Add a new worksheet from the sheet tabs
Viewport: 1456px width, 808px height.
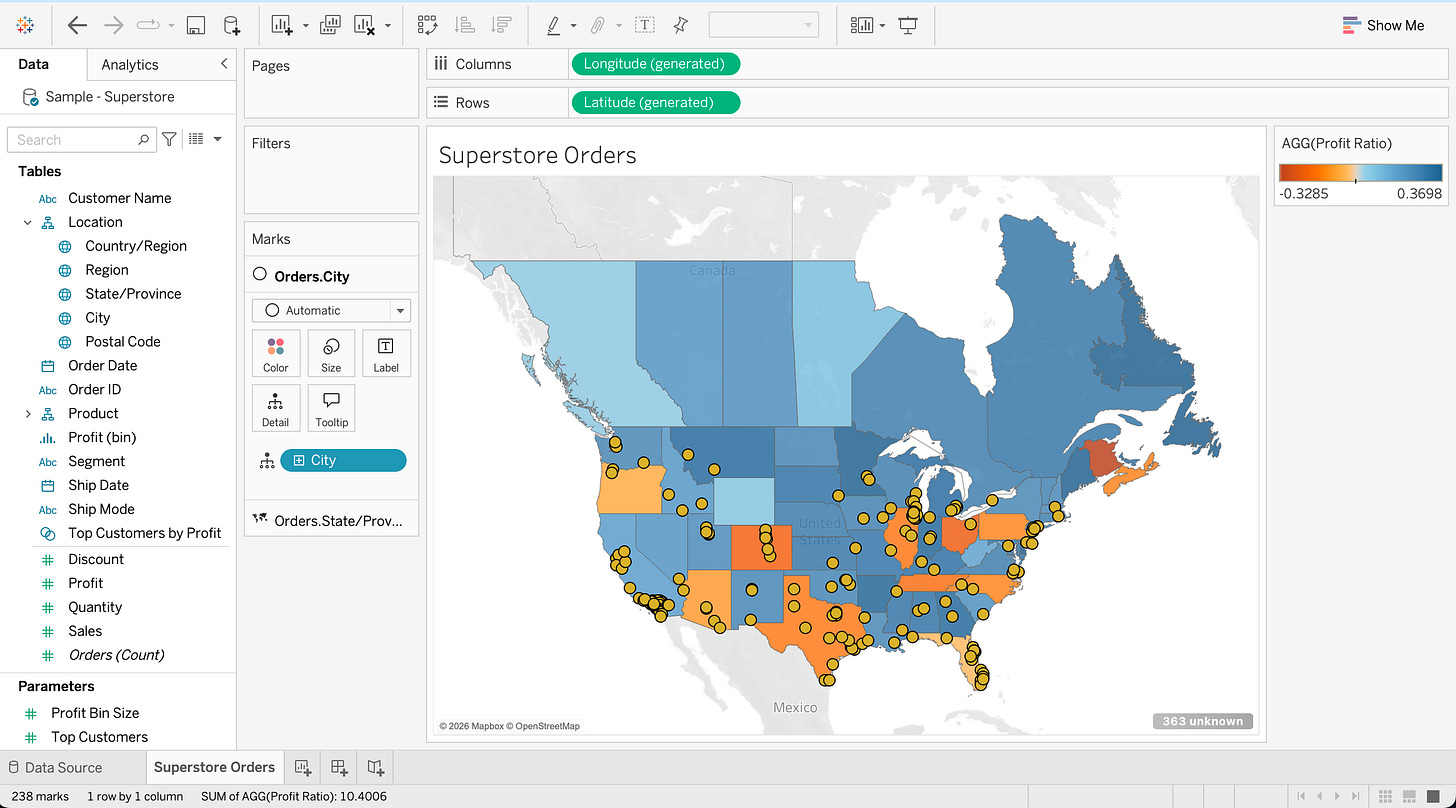(x=302, y=768)
